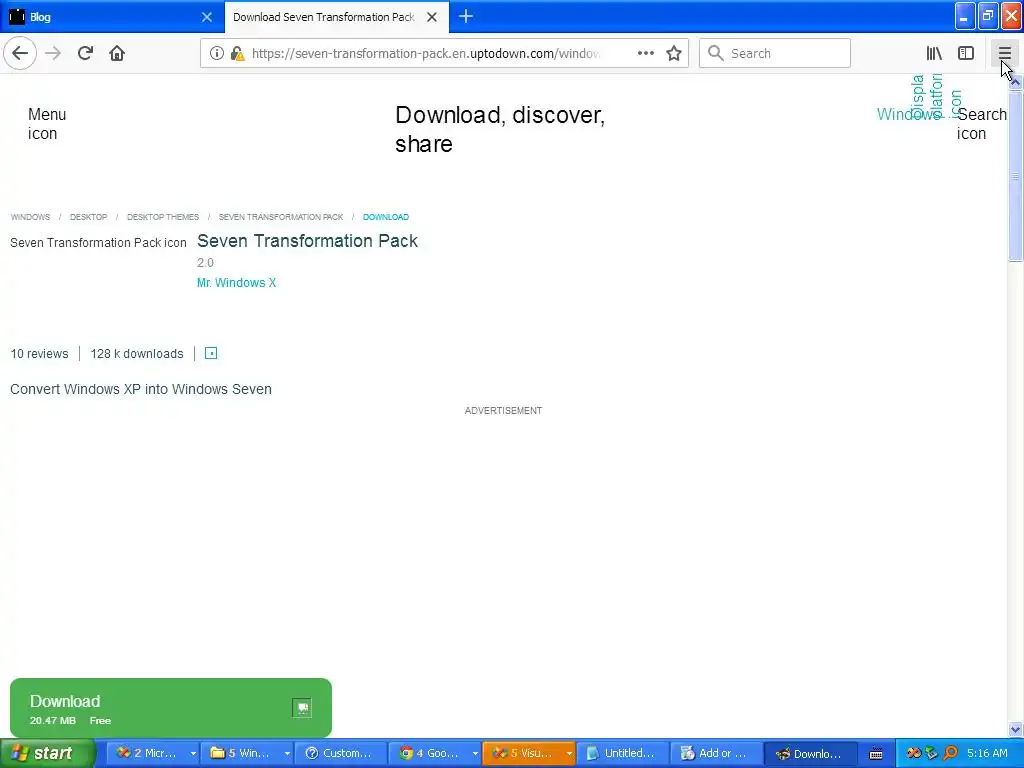Viewport: 1024px width, 768px height.
Task: Open the Library icon in toolbar
Action: pyautogui.click(x=934, y=53)
